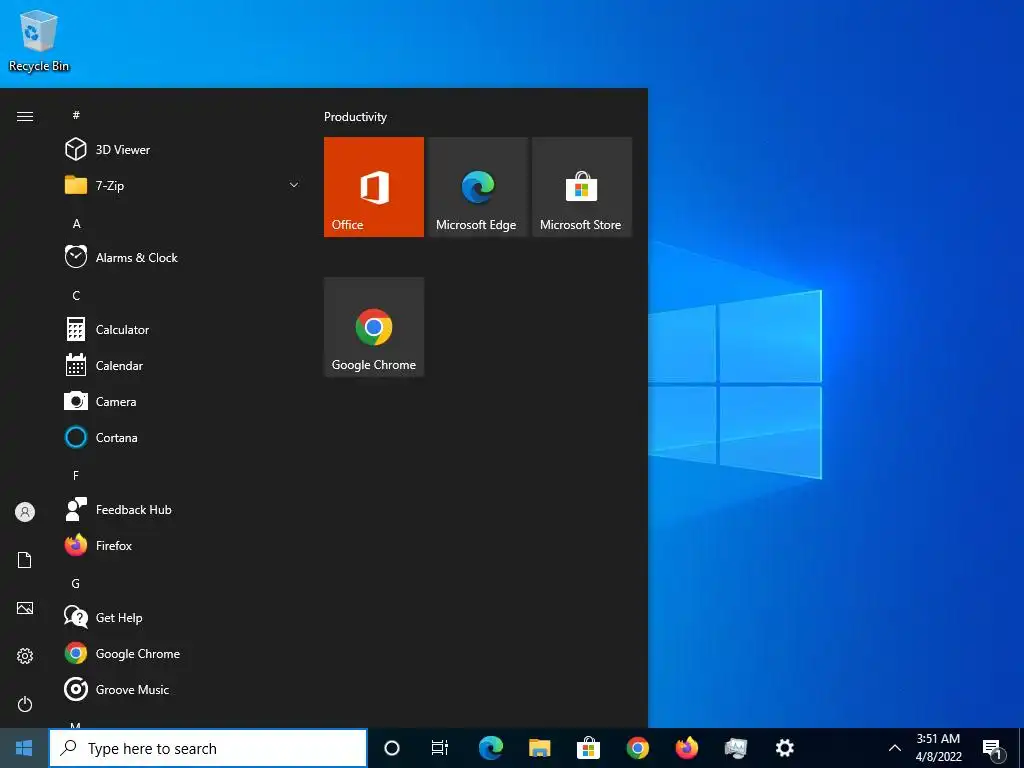Open the Get Help app
Viewport: 1024px width, 768px height.
[x=183, y=617]
